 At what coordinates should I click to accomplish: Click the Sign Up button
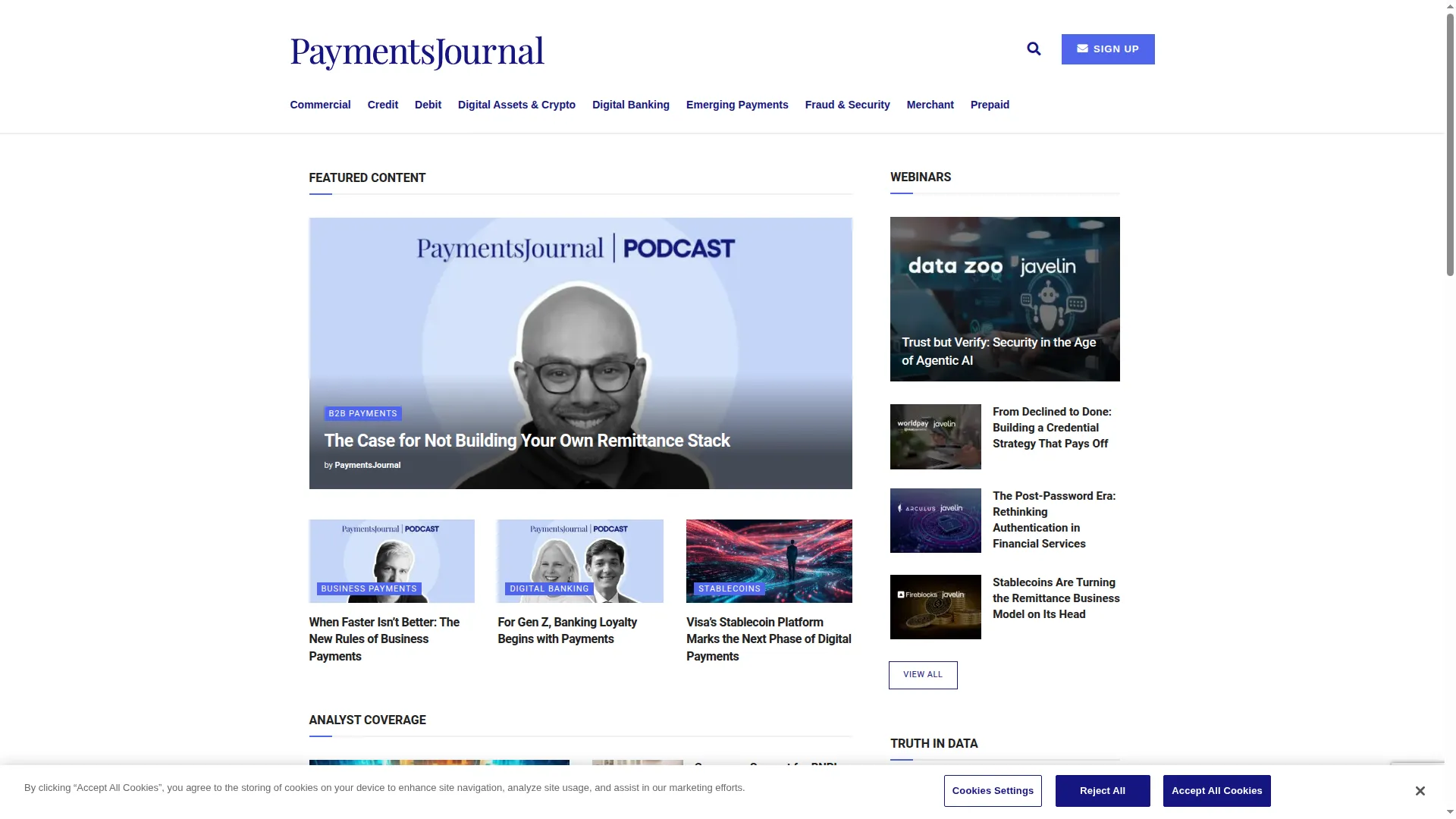pos(1108,49)
